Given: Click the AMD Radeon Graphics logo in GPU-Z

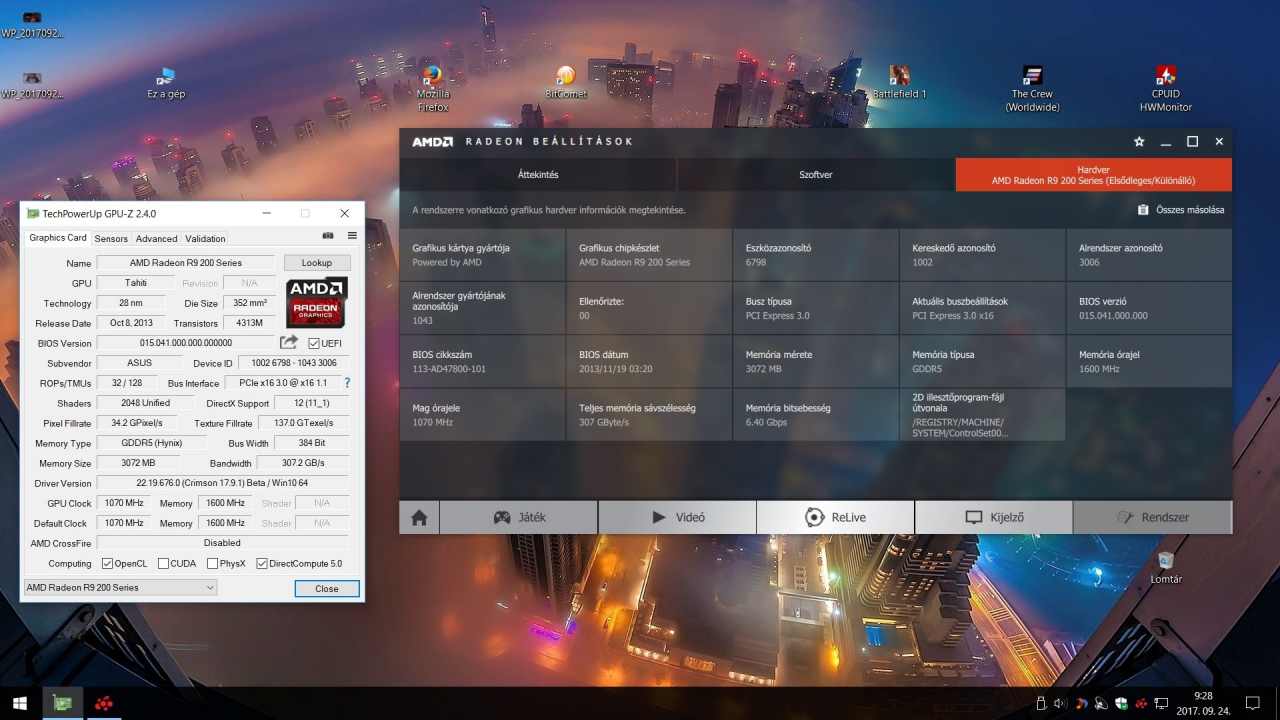Looking at the screenshot, I should tap(317, 303).
